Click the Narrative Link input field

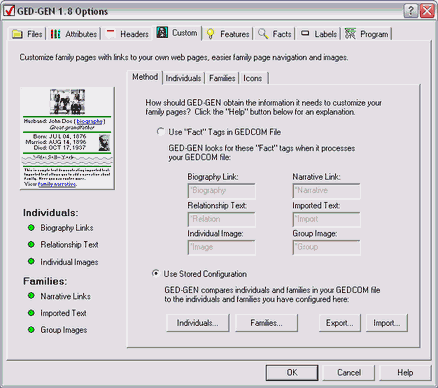(326, 191)
